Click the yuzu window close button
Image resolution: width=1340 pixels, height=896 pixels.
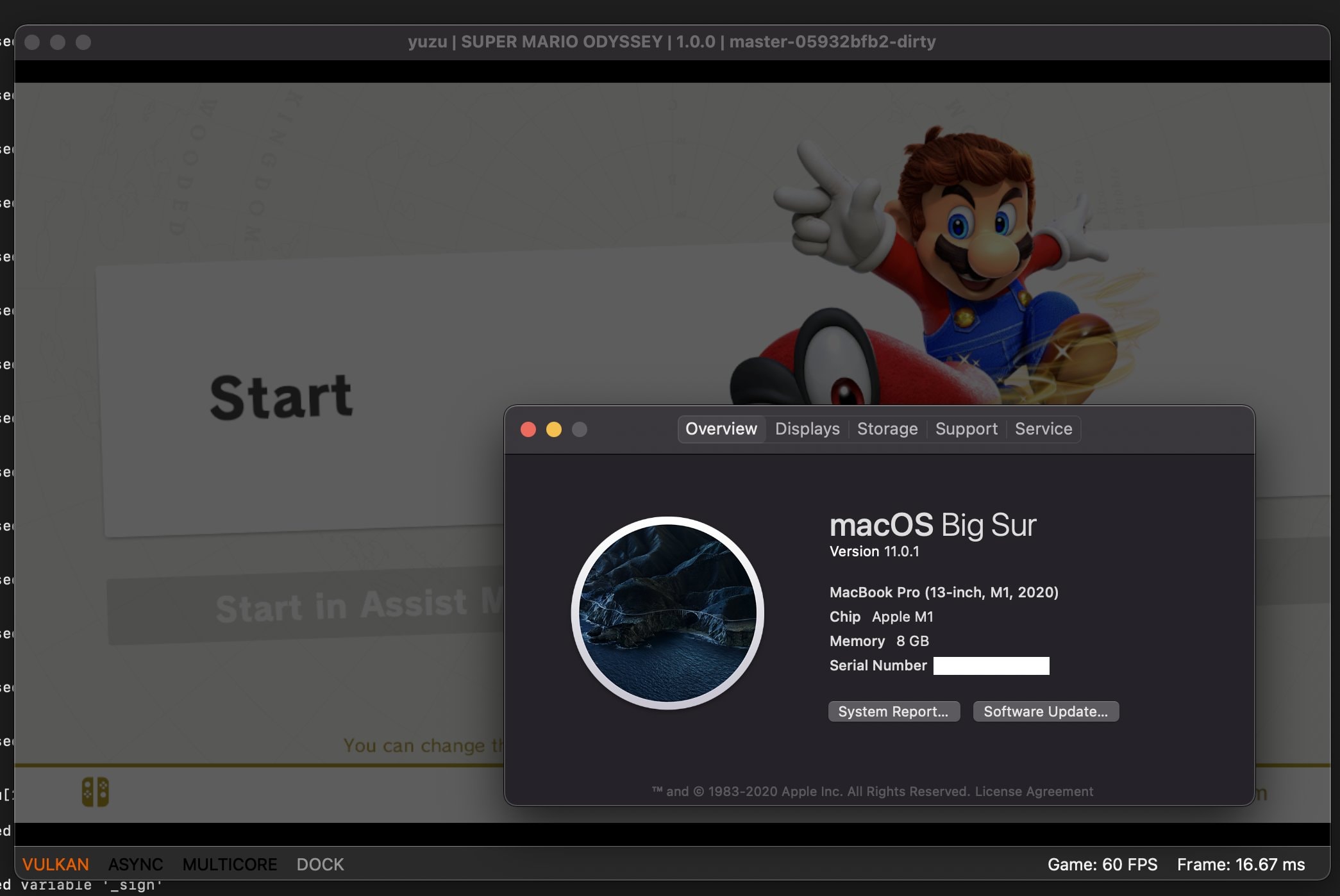click(x=32, y=42)
